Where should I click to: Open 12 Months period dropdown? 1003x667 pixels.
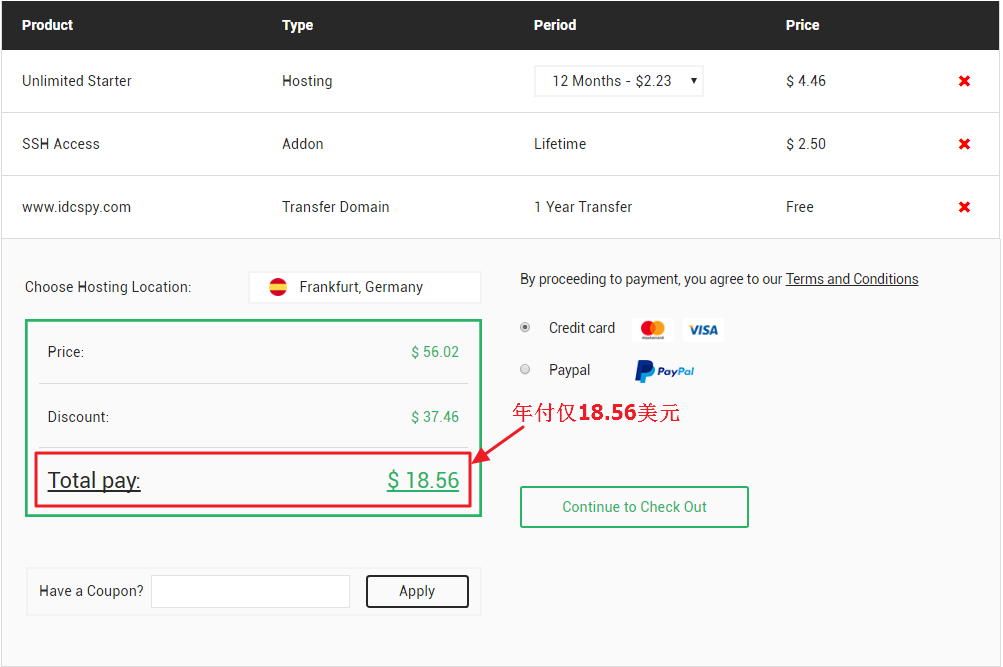[x=611, y=81]
